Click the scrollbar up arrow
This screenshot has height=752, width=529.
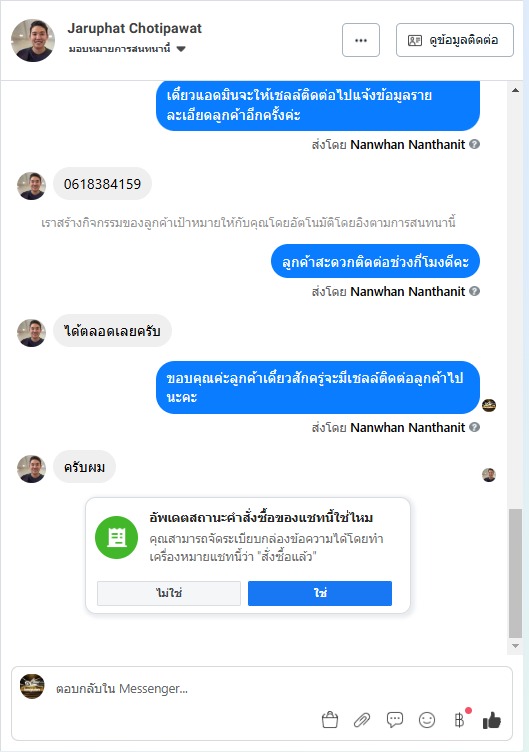516,90
